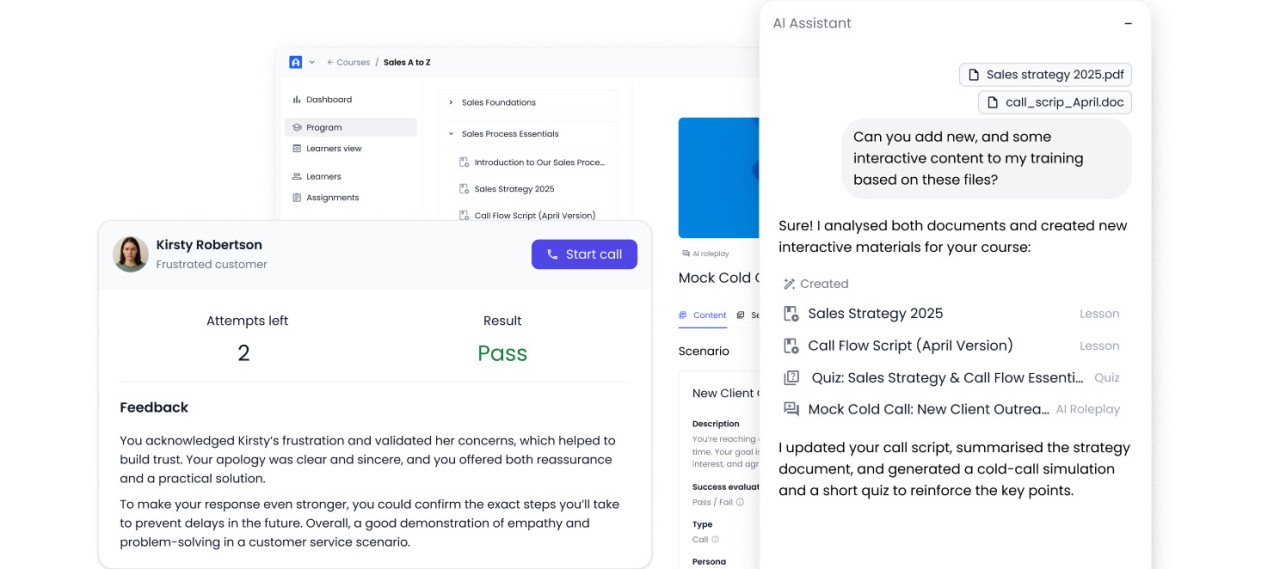Expand the Sales Foundations section
Screen dimensions: 1280x569
pyautogui.click(x=451, y=103)
